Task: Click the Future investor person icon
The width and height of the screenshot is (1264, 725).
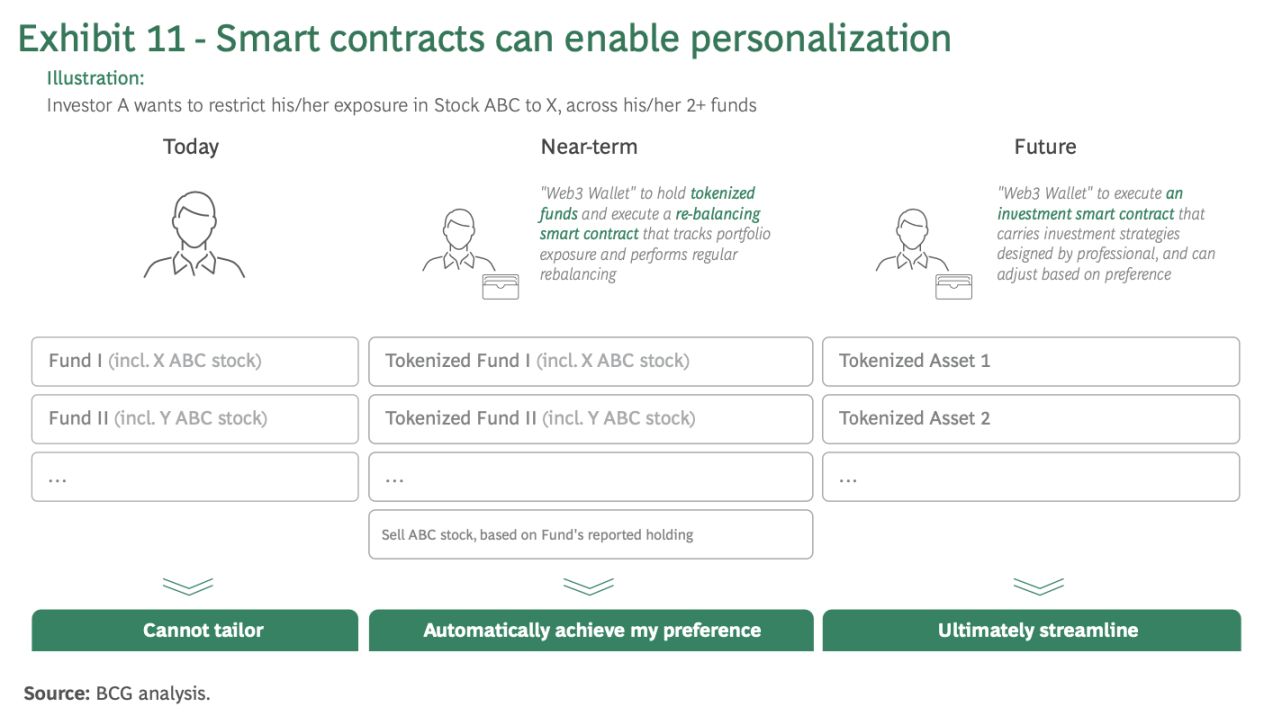Action: 911,241
